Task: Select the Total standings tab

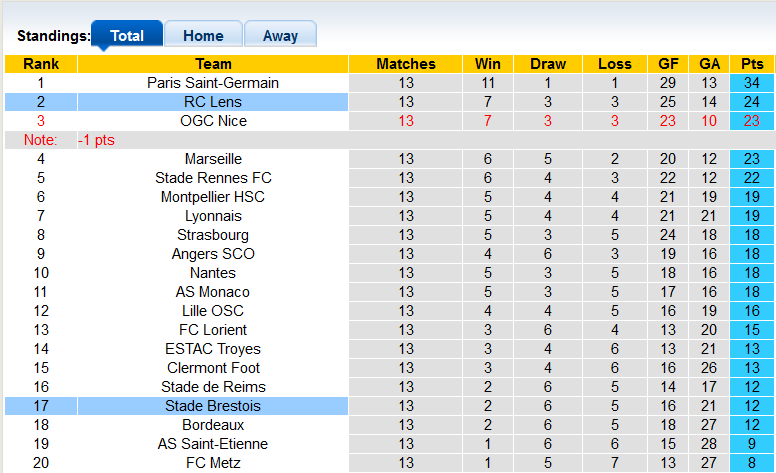Action: click(x=127, y=36)
